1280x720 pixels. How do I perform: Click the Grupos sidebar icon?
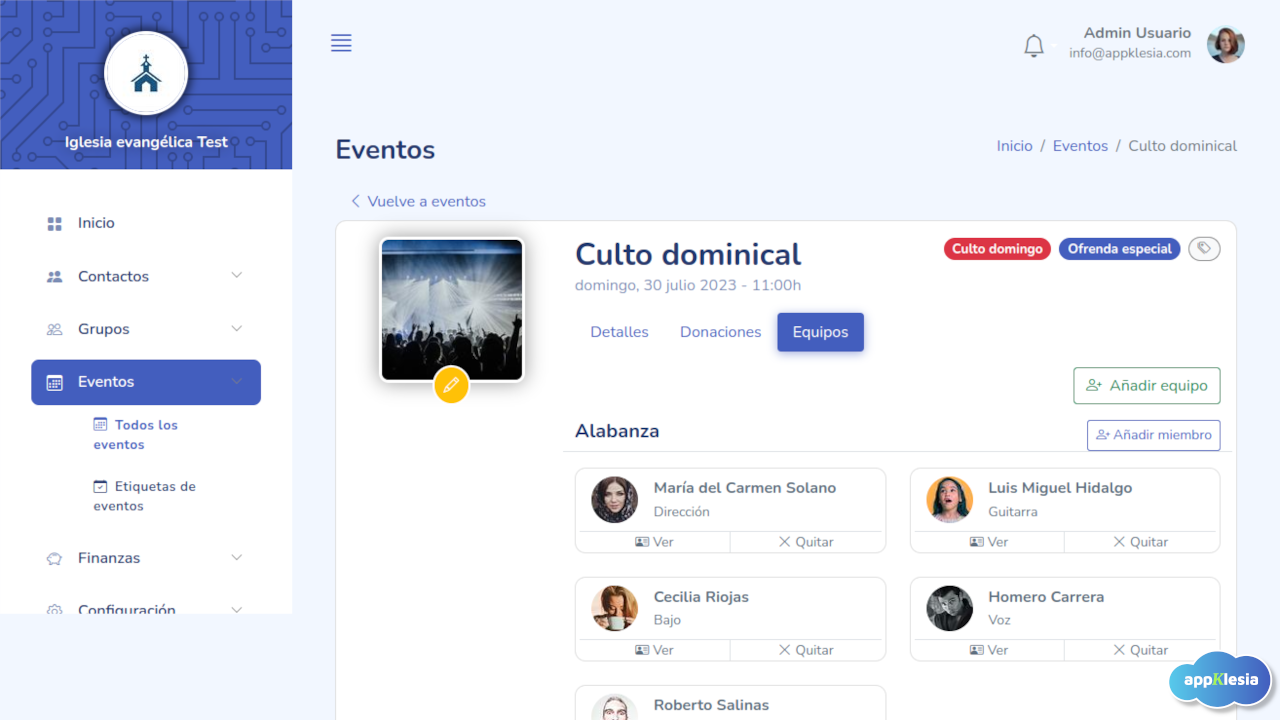pyautogui.click(x=55, y=329)
